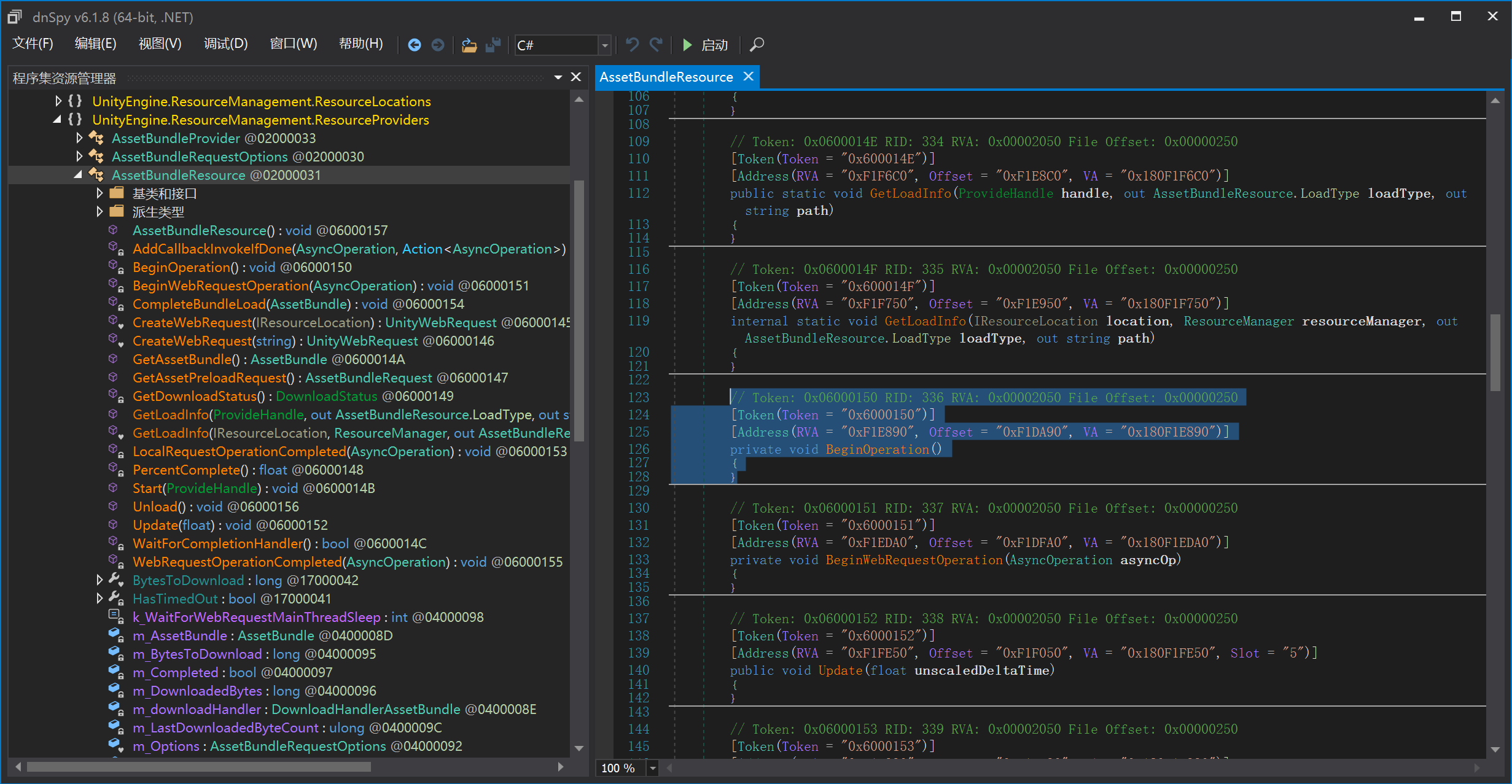The image size is (1512, 784).
Task: Click the method icon beside CreateWebRequest(string)
Action: pos(116,341)
